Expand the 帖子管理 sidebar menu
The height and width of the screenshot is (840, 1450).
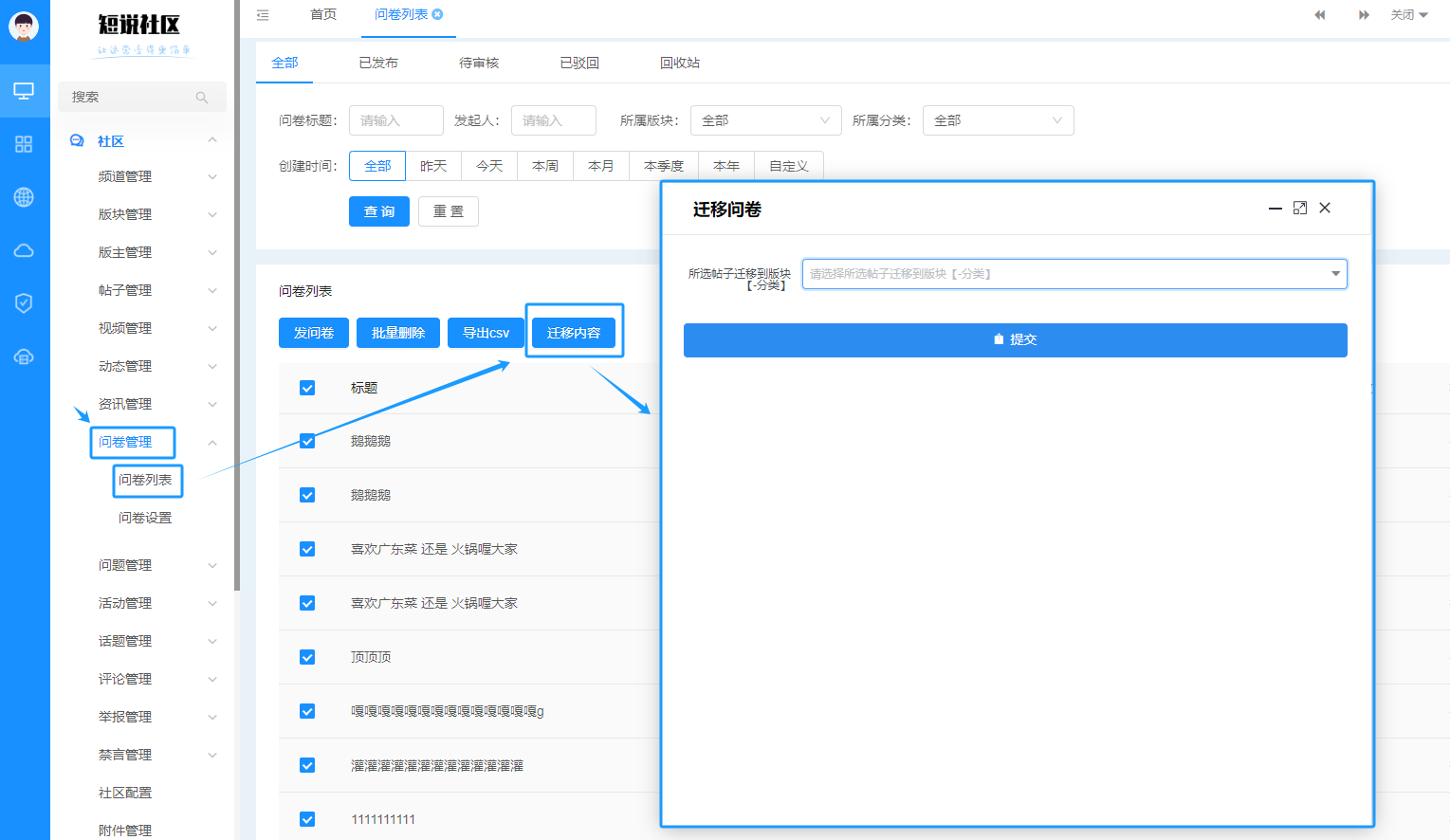point(156,290)
